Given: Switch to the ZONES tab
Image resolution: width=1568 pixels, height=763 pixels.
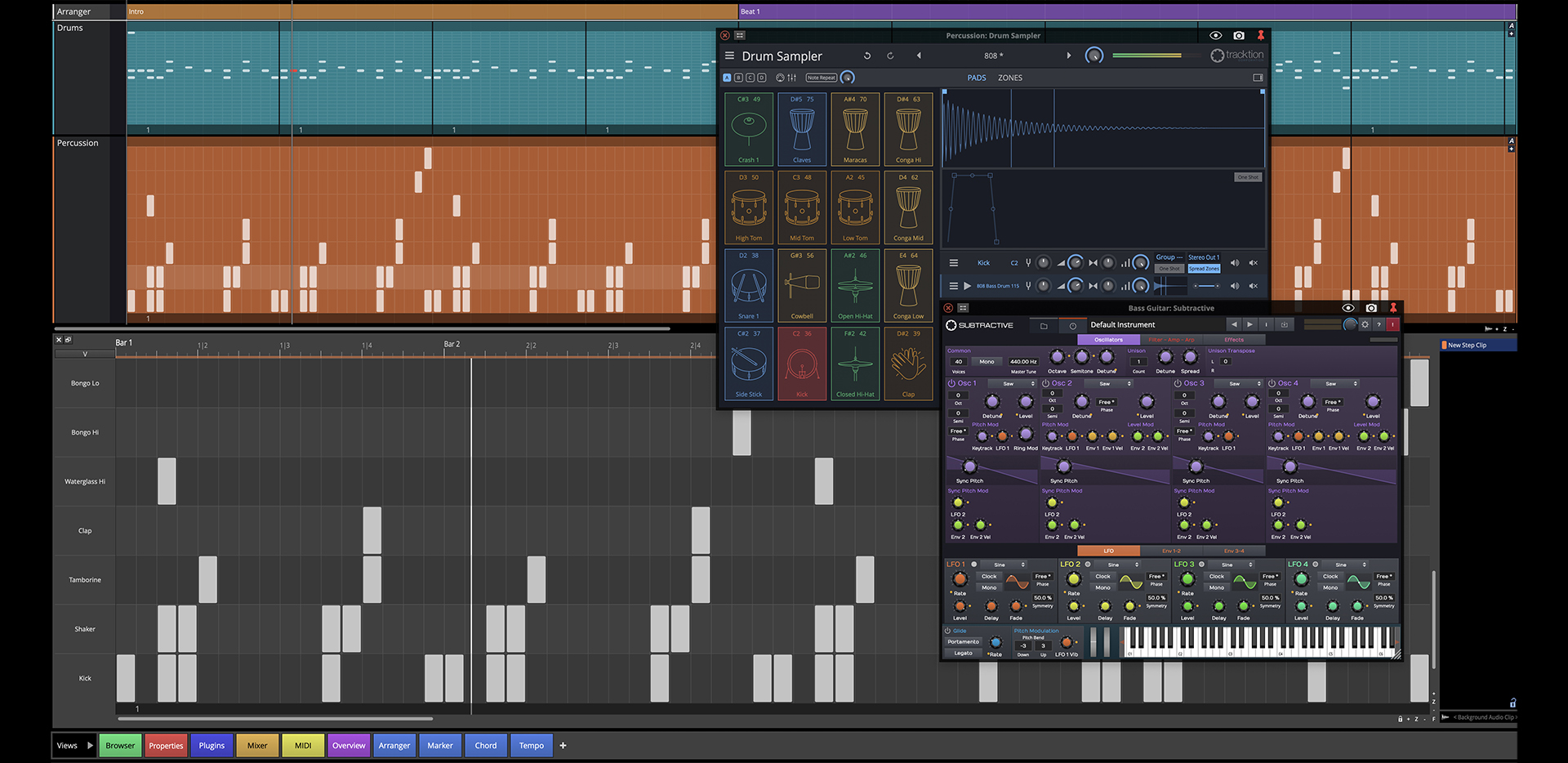Looking at the screenshot, I should click(x=1009, y=78).
